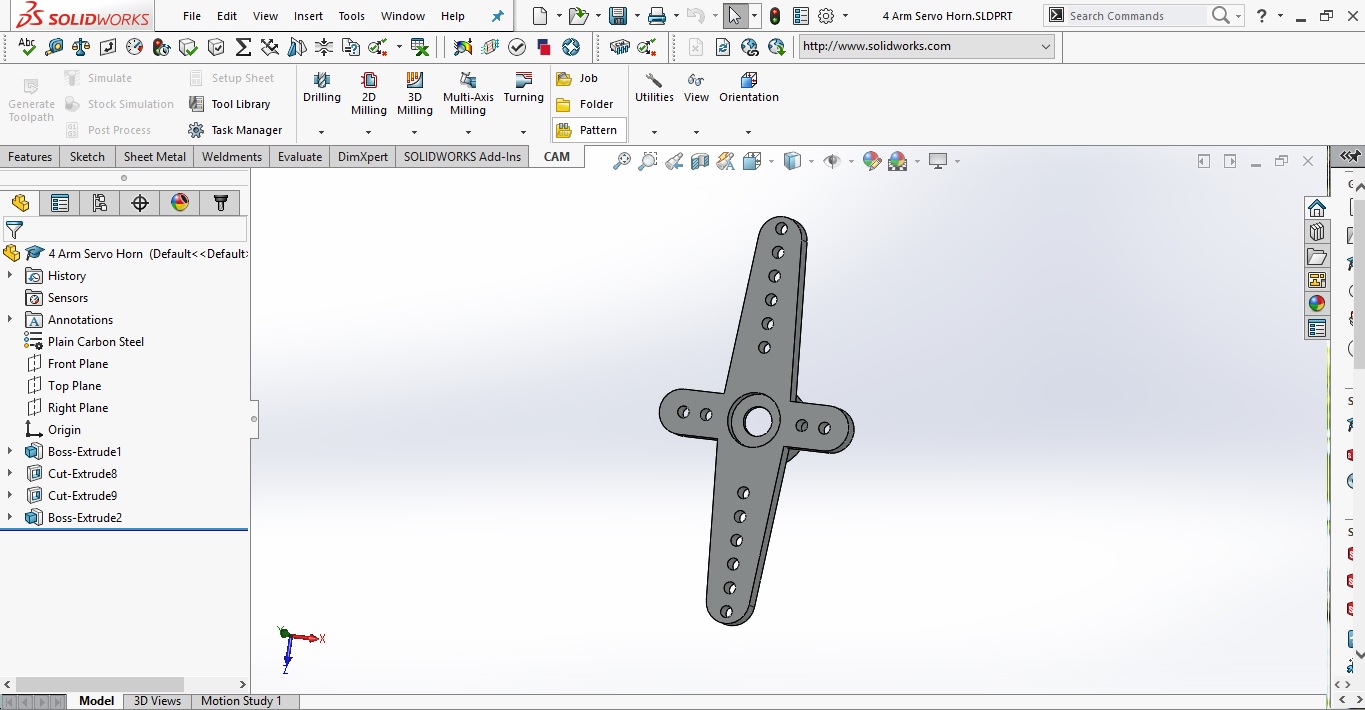Open the web address dropdown
Image resolution: width=1365 pixels, height=710 pixels.
coord(1046,46)
